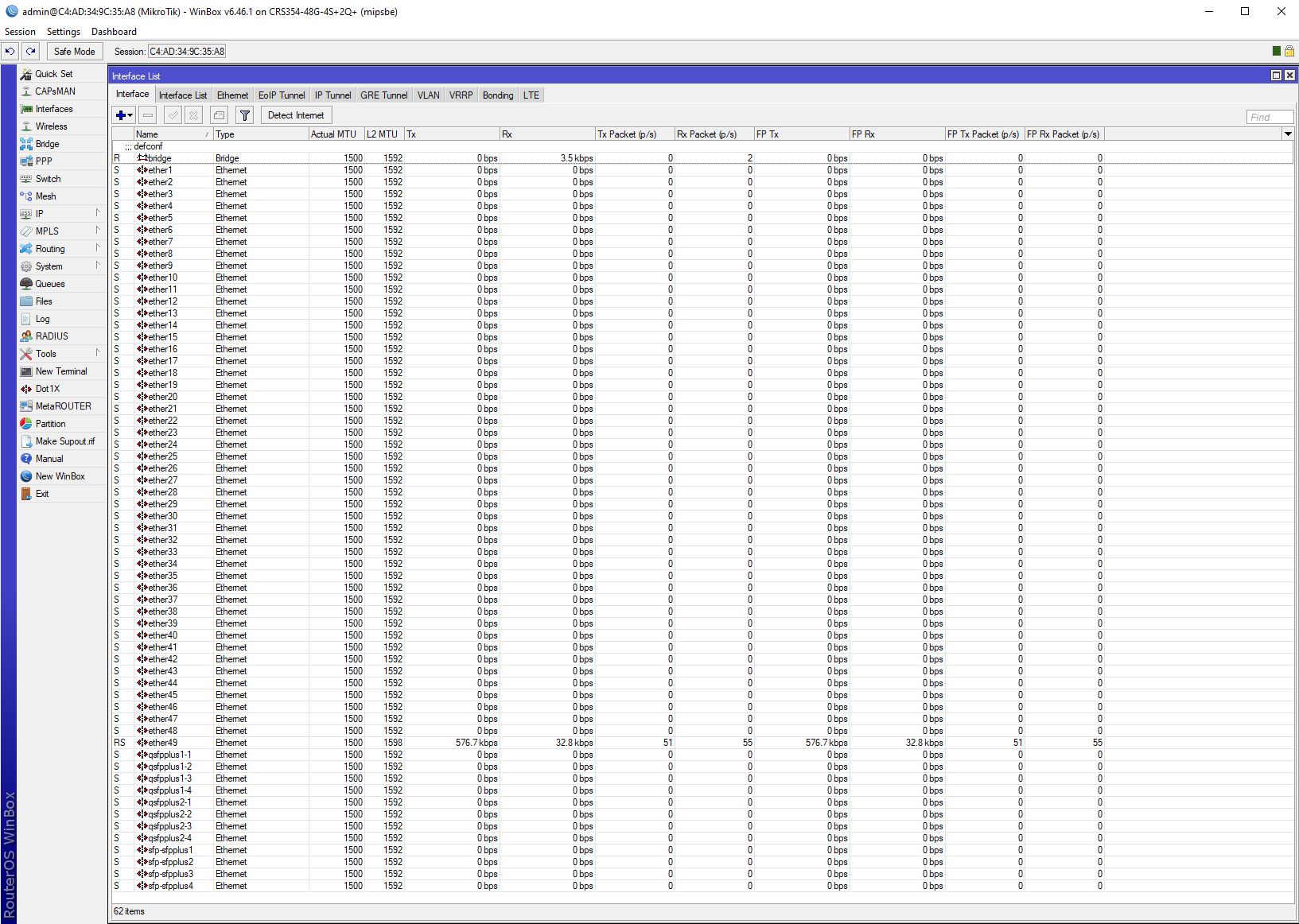Open the PPP sidebar entry
The image size is (1299, 924).
tap(62, 161)
